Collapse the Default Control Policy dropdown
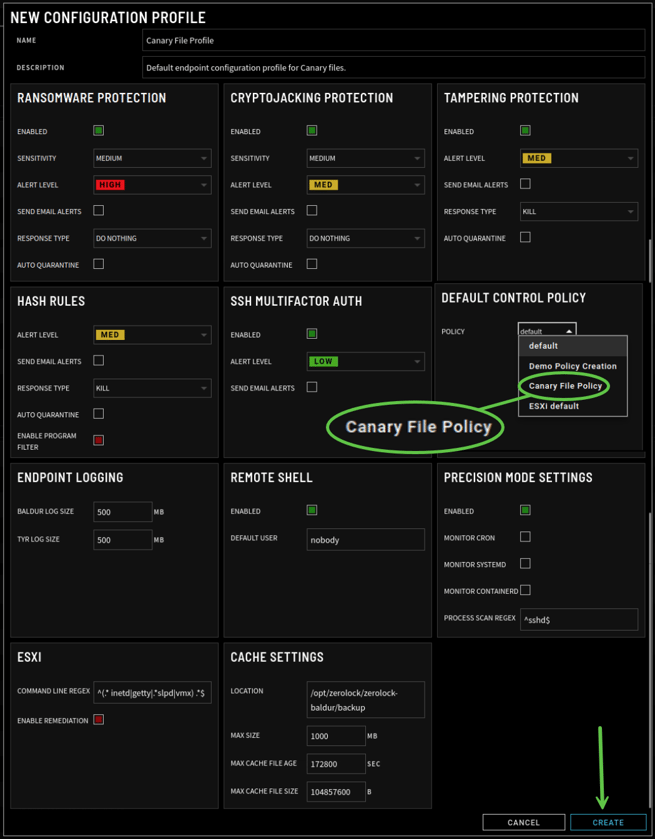 tap(547, 329)
